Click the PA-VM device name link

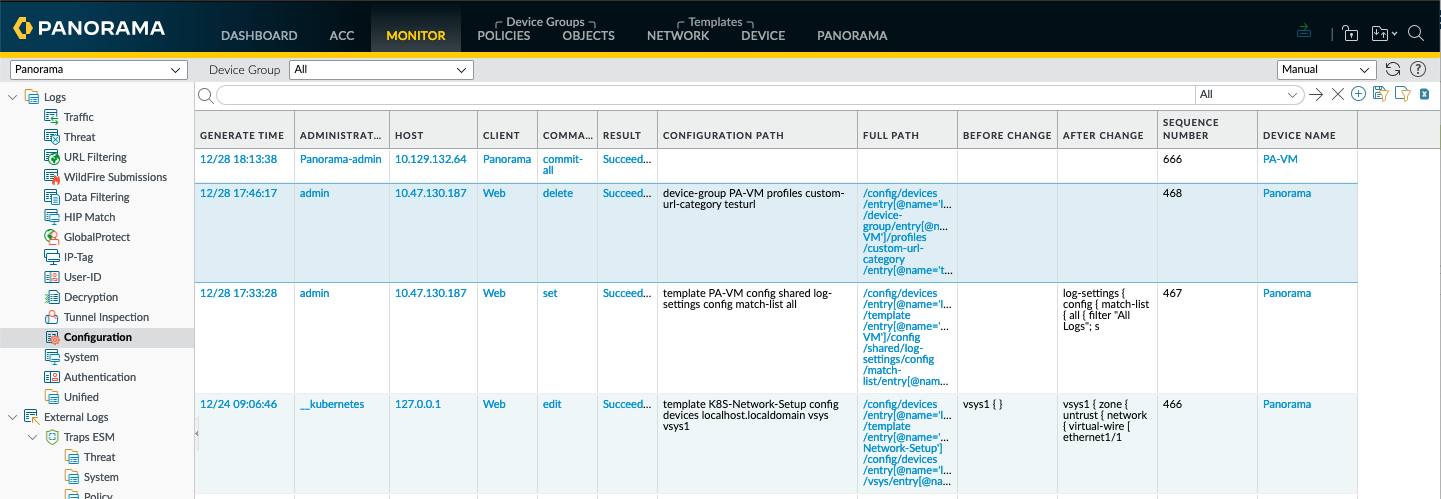pyautogui.click(x=1281, y=159)
